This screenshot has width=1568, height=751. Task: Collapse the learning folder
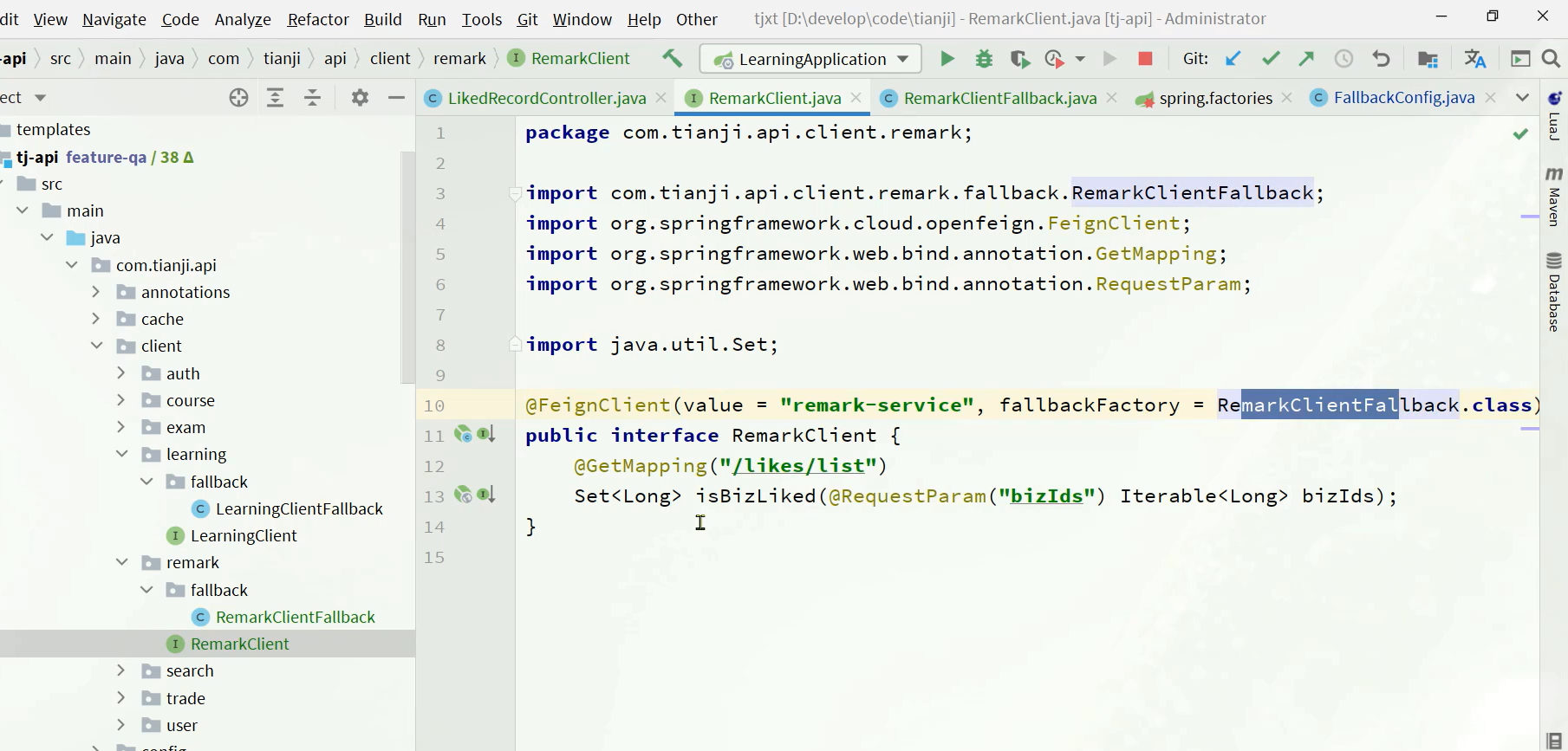pyautogui.click(x=122, y=454)
